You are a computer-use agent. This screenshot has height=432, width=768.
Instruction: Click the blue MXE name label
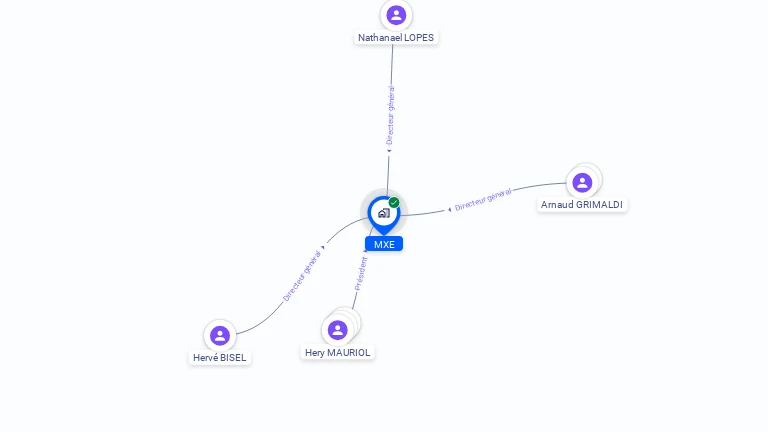384,244
